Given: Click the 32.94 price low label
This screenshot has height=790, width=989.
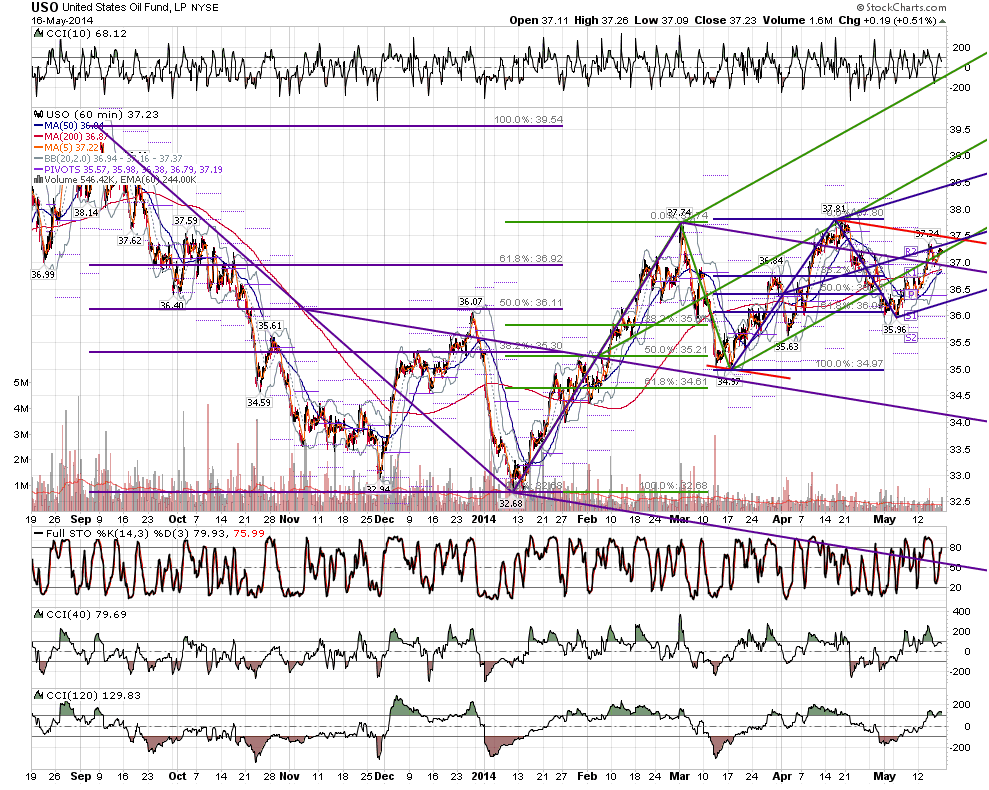Looking at the screenshot, I should [378, 488].
